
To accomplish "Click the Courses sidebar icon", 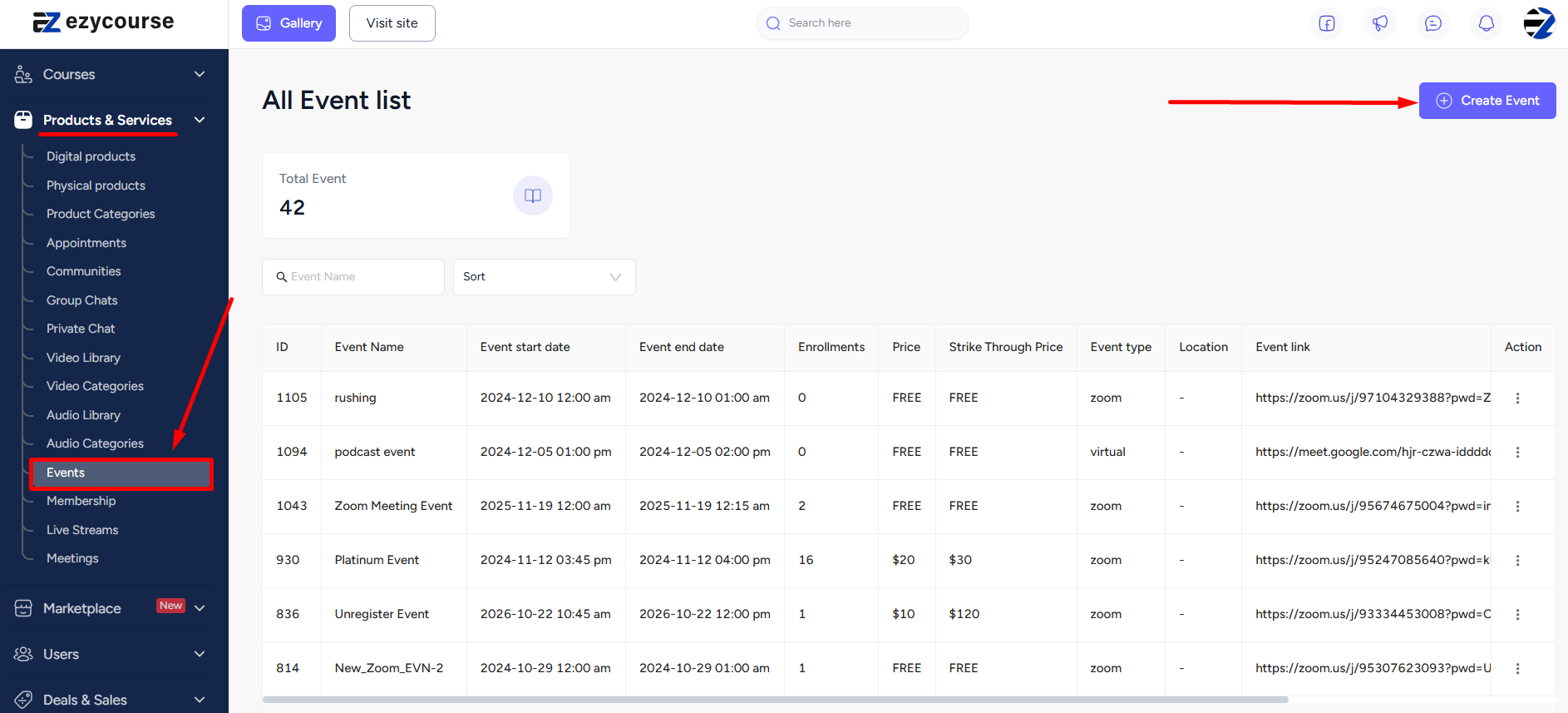I will point(23,74).
